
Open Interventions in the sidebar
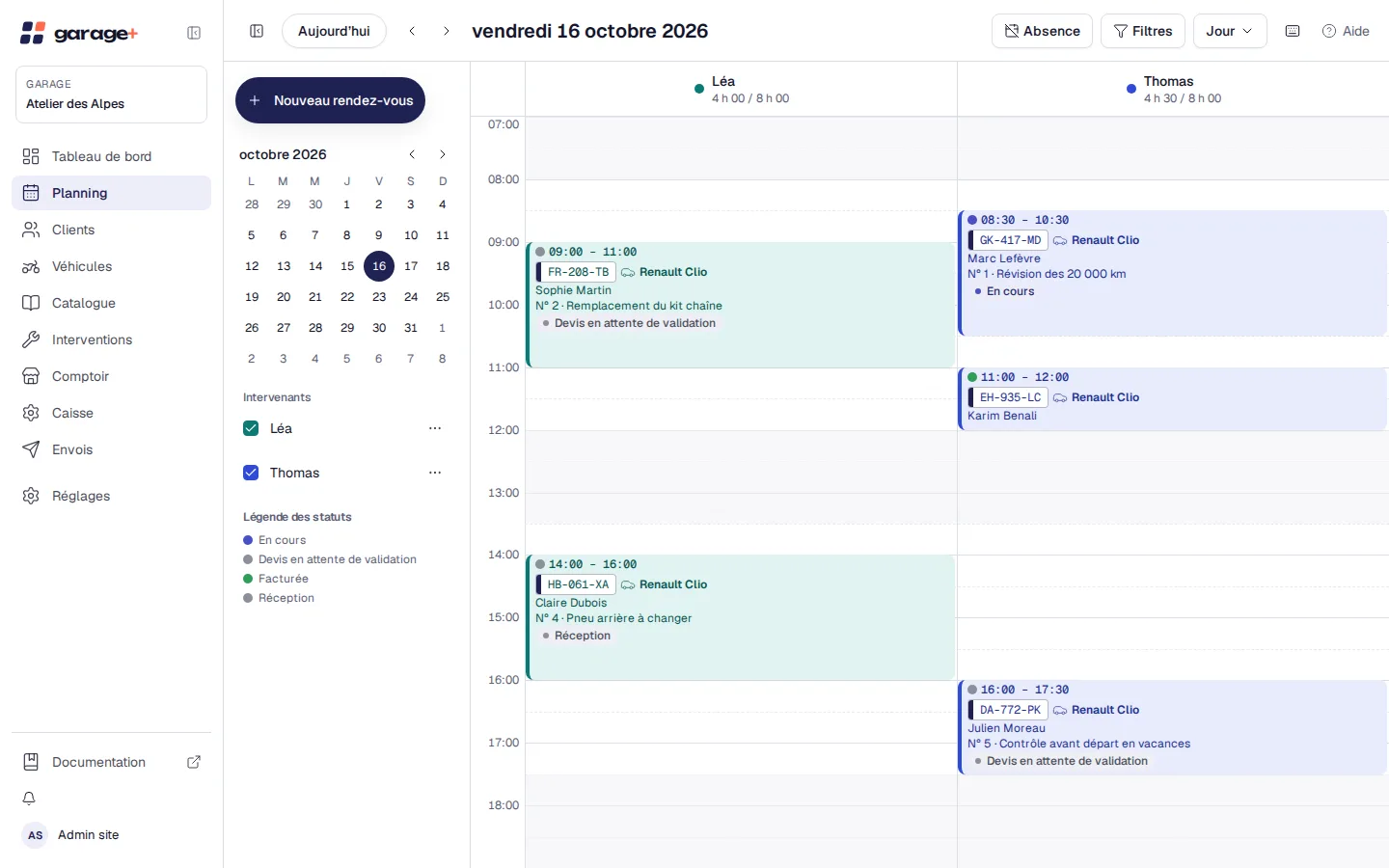pos(111,339)
